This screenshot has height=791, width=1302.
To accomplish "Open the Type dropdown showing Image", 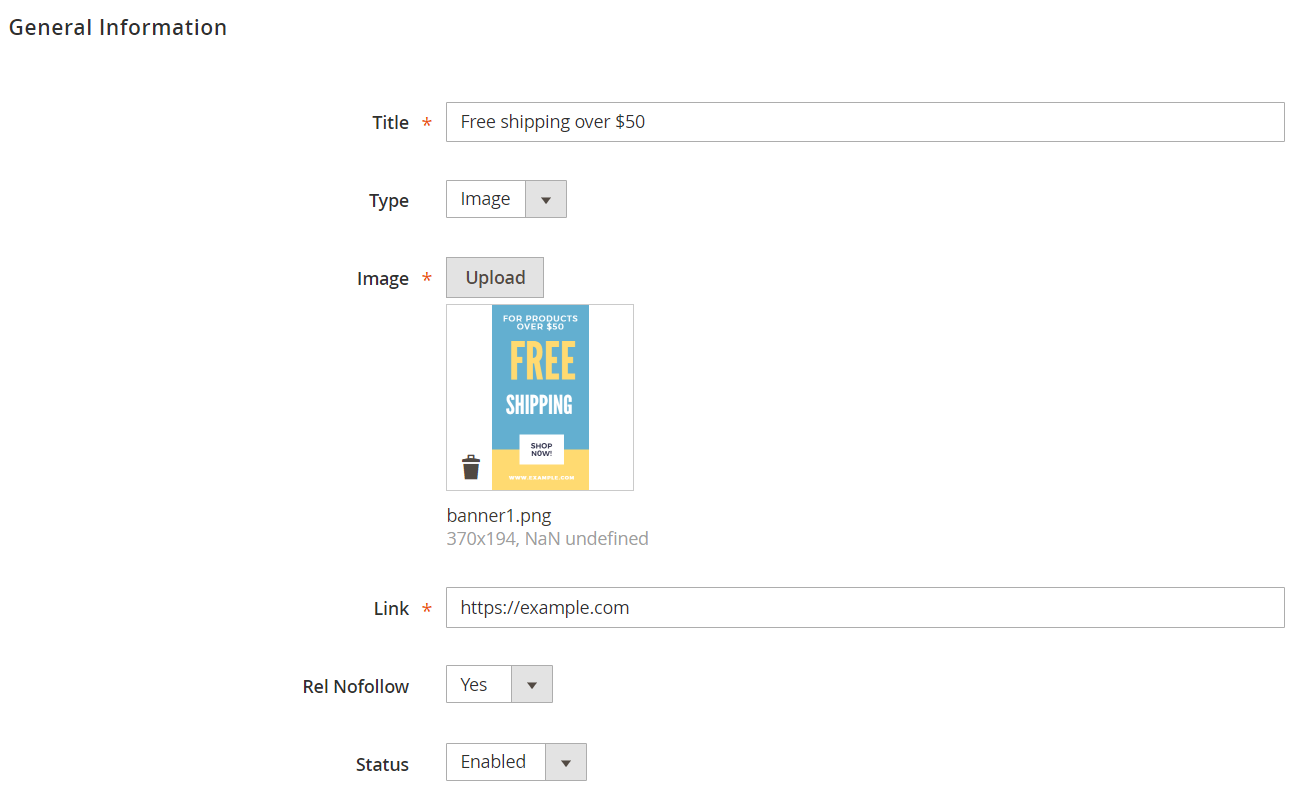I will coord(506,199).
